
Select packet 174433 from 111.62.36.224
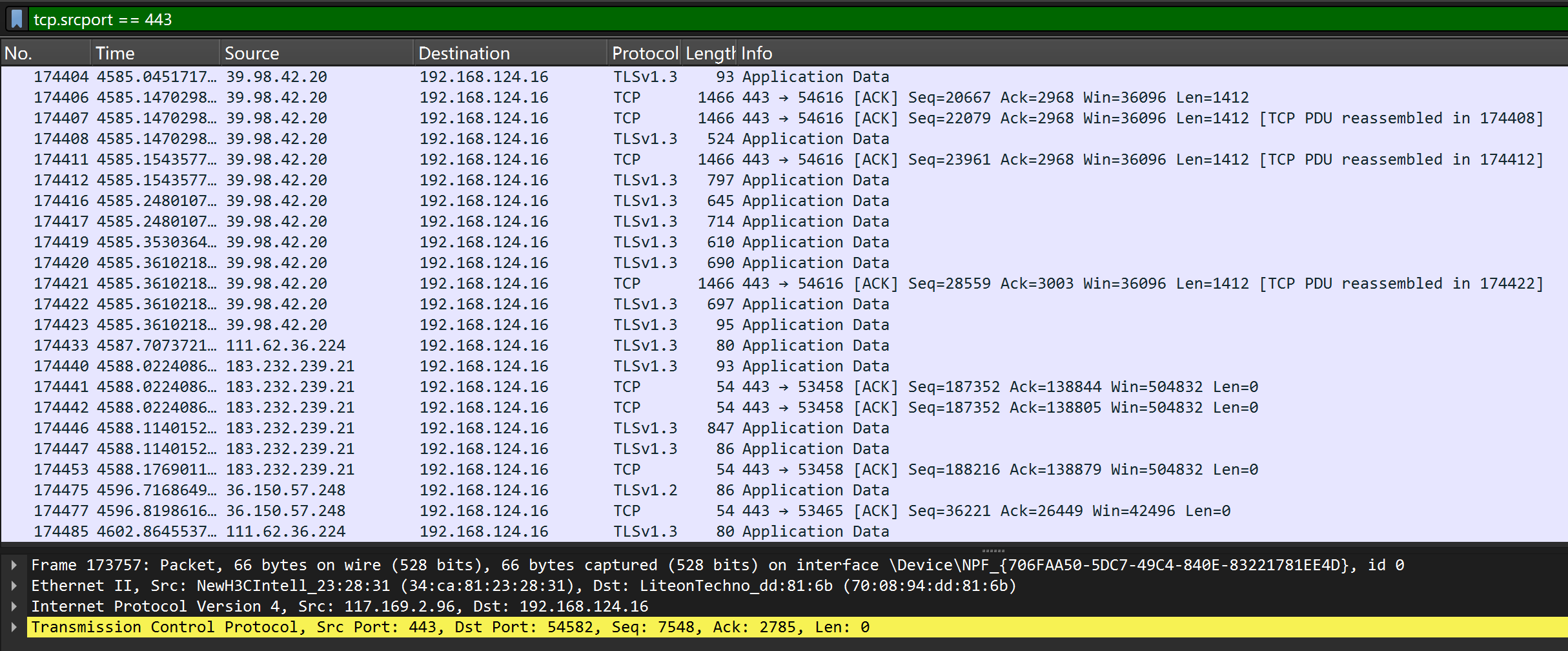[x=452, y=346]
